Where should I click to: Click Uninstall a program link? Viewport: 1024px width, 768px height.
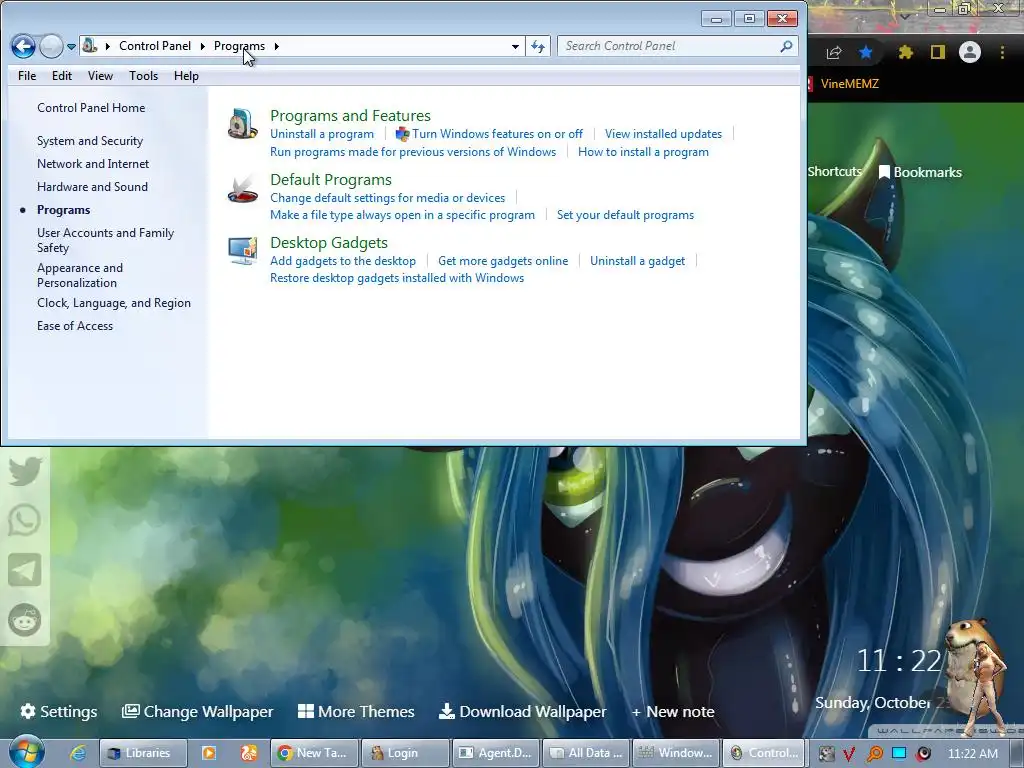(x=322, y=134)
